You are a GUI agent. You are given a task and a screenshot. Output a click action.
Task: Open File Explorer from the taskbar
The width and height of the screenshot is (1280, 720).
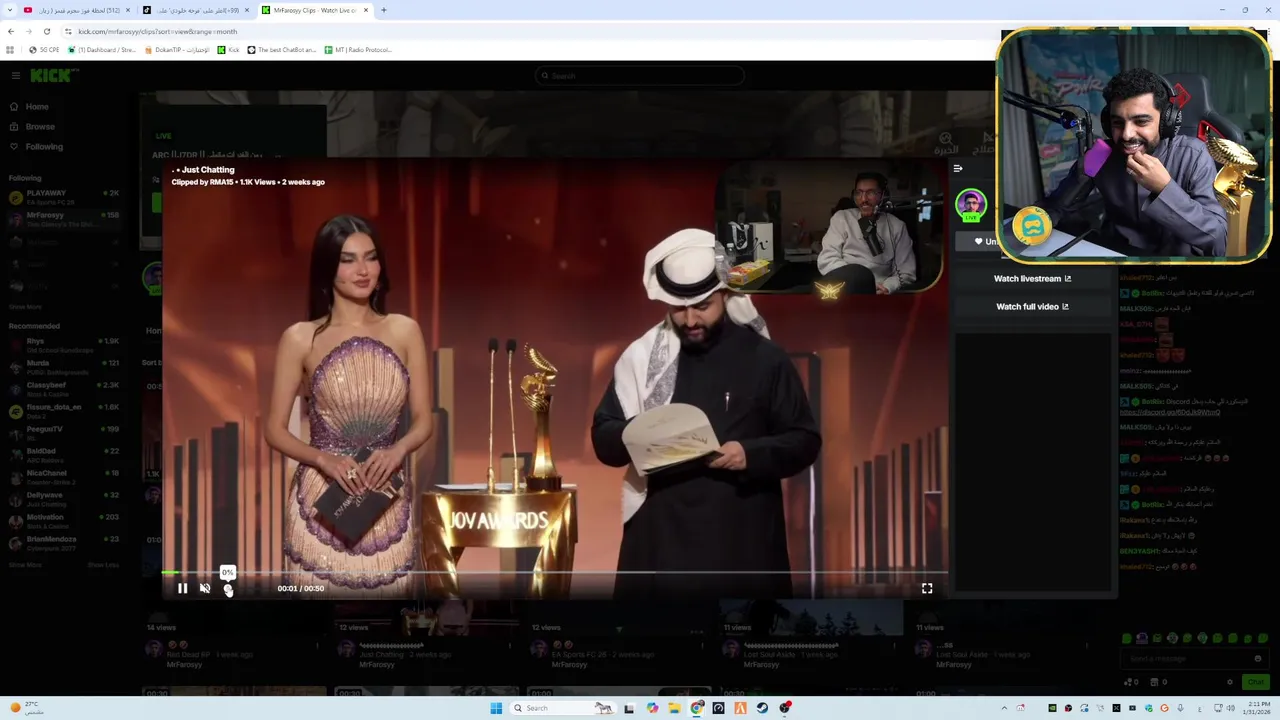point(675,708)
